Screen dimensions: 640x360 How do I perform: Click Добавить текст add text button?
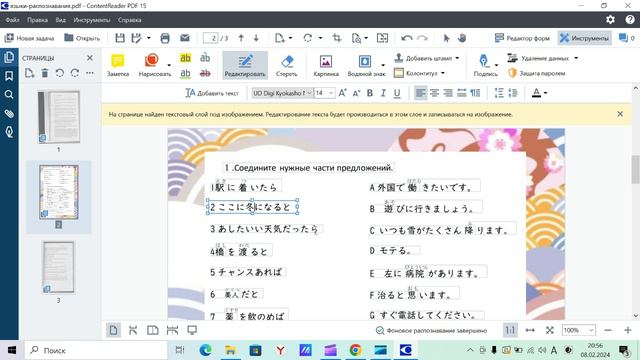[x=212, y=93]
